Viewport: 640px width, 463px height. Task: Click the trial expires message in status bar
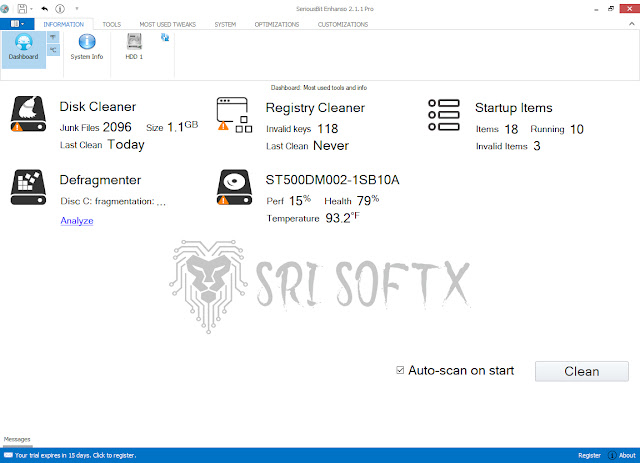pos(76,455)
